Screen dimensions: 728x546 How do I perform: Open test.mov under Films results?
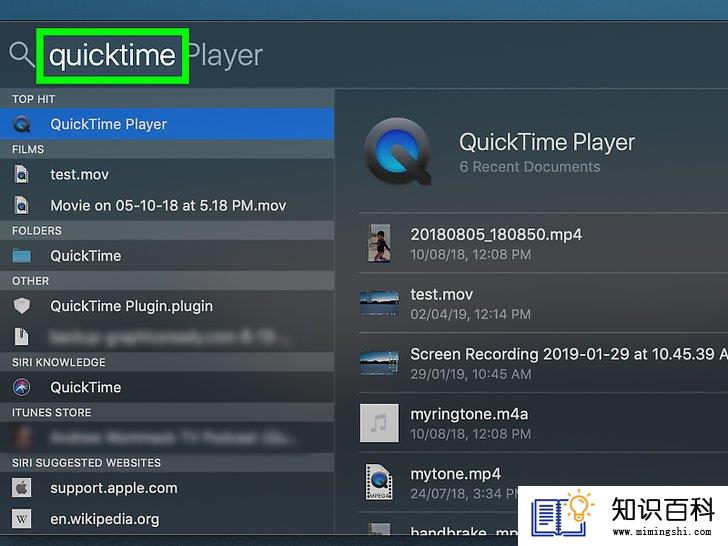click(x=167, y=175)
